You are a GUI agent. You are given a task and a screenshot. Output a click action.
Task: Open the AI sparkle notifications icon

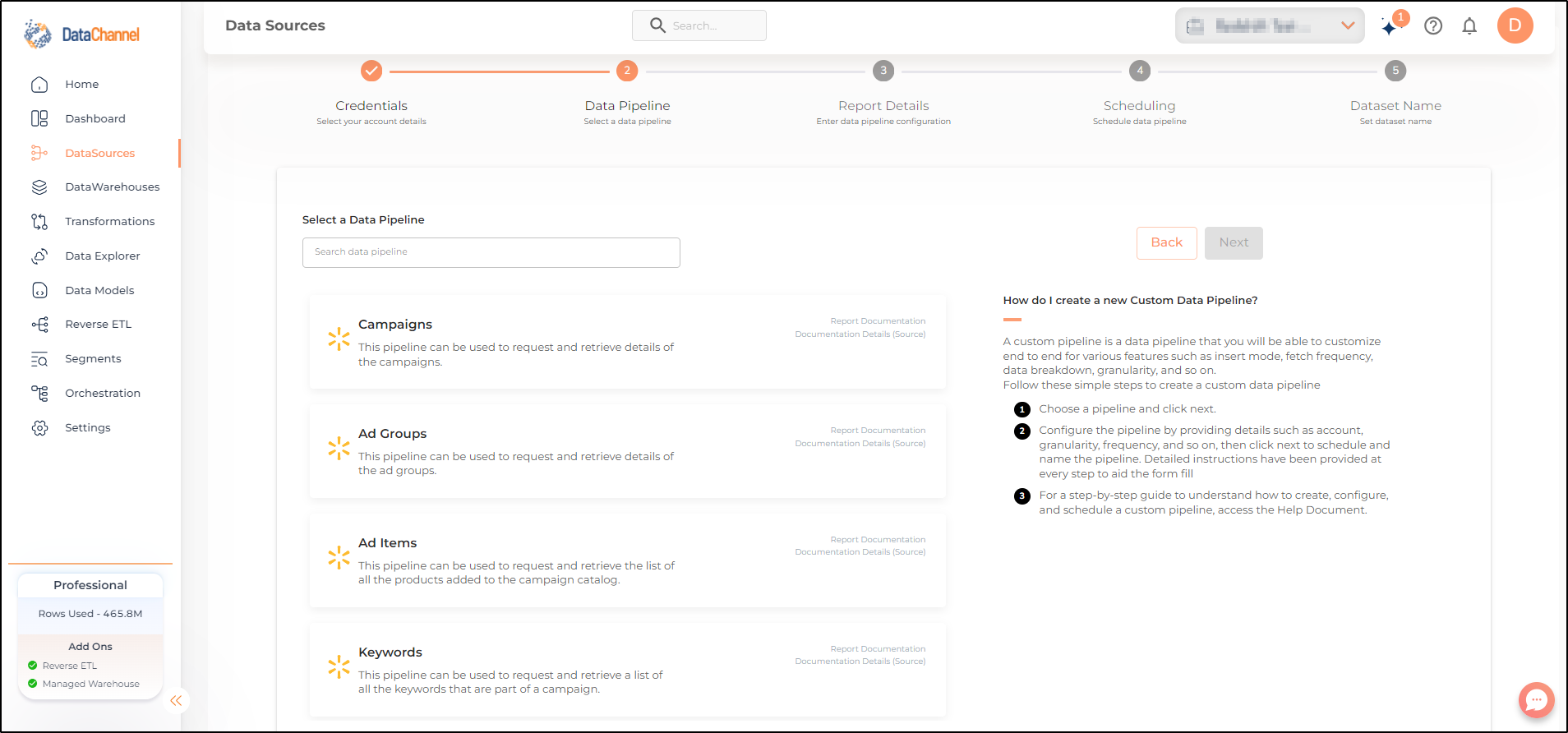(1391, 26)
